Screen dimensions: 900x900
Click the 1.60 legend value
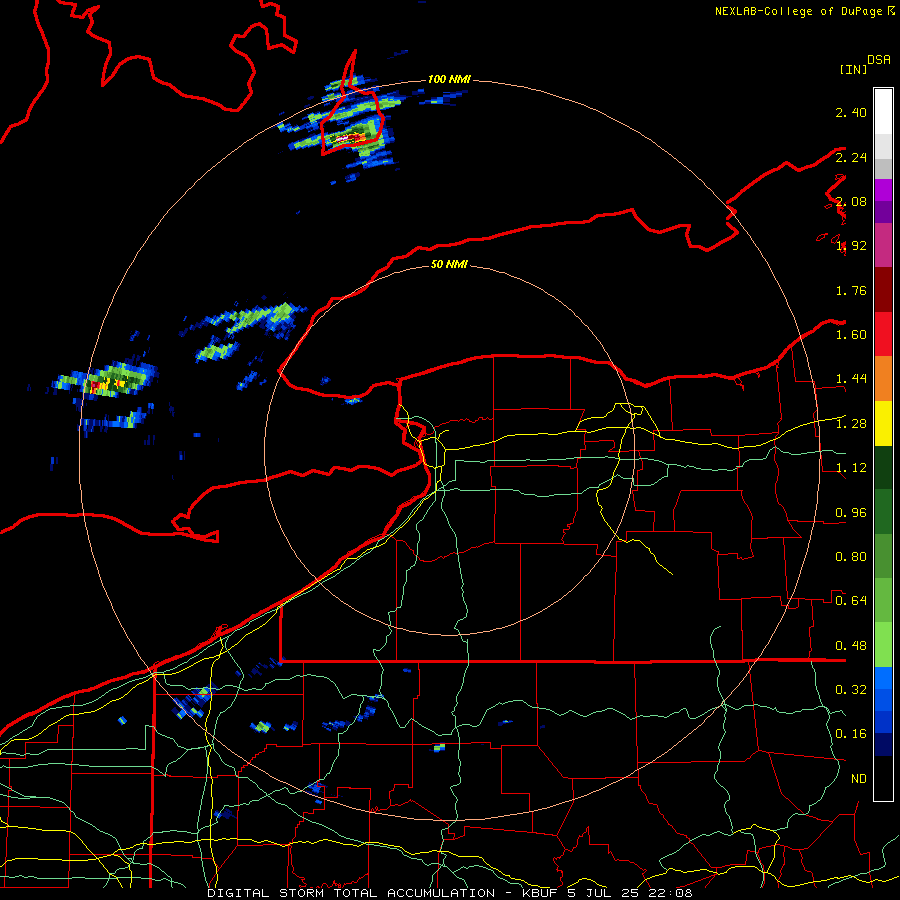point(851,335)
